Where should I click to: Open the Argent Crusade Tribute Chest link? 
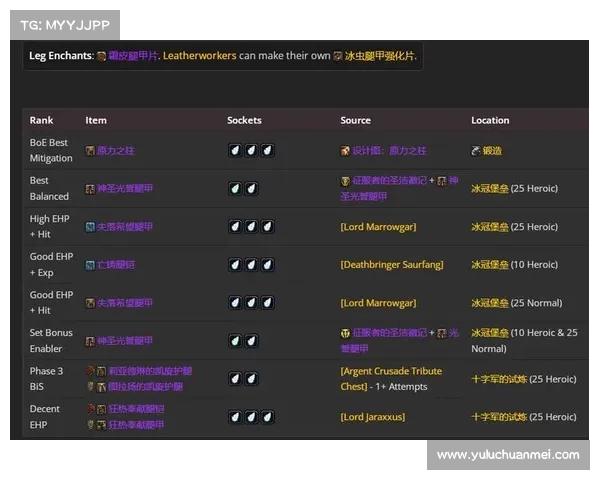click(x=391, y=379)
